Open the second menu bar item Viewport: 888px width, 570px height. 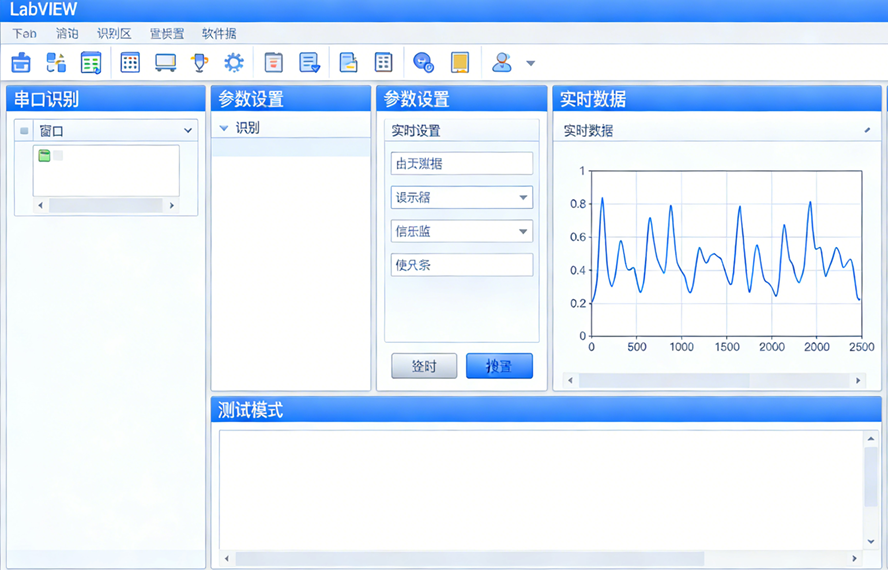[x=67, y=33]
